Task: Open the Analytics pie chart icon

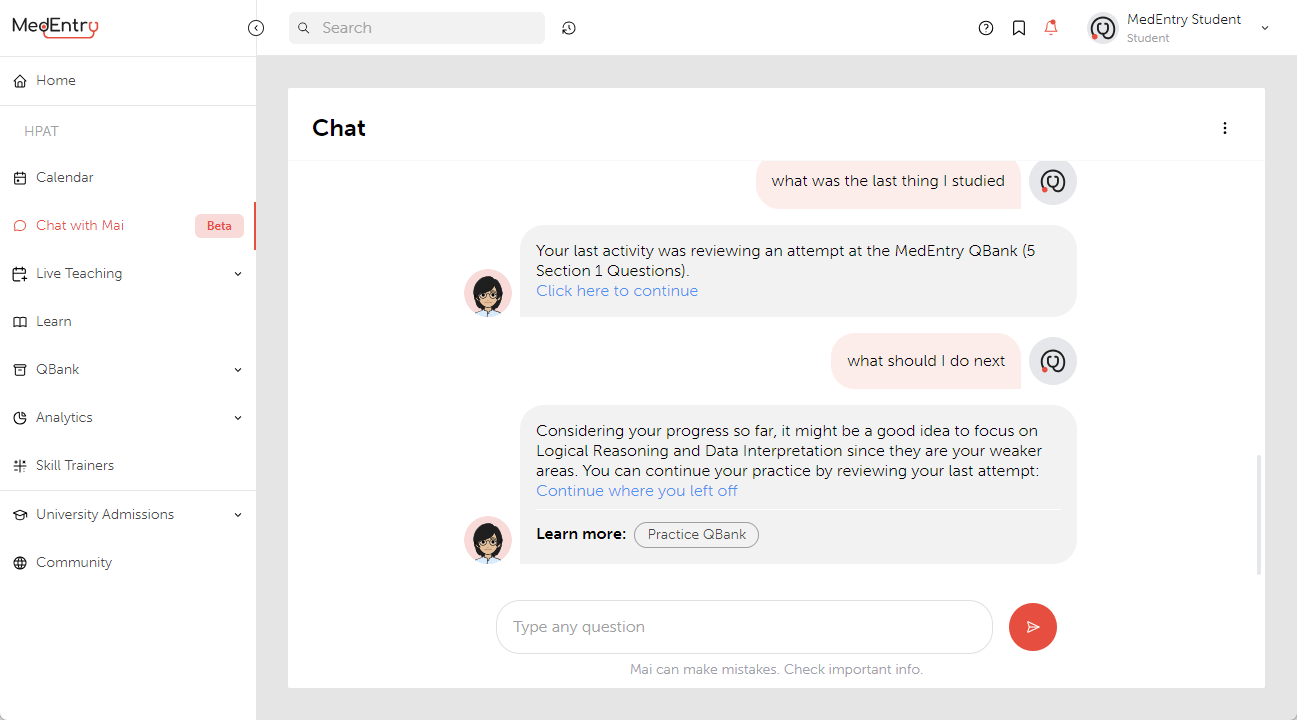Action: [18, 417]
